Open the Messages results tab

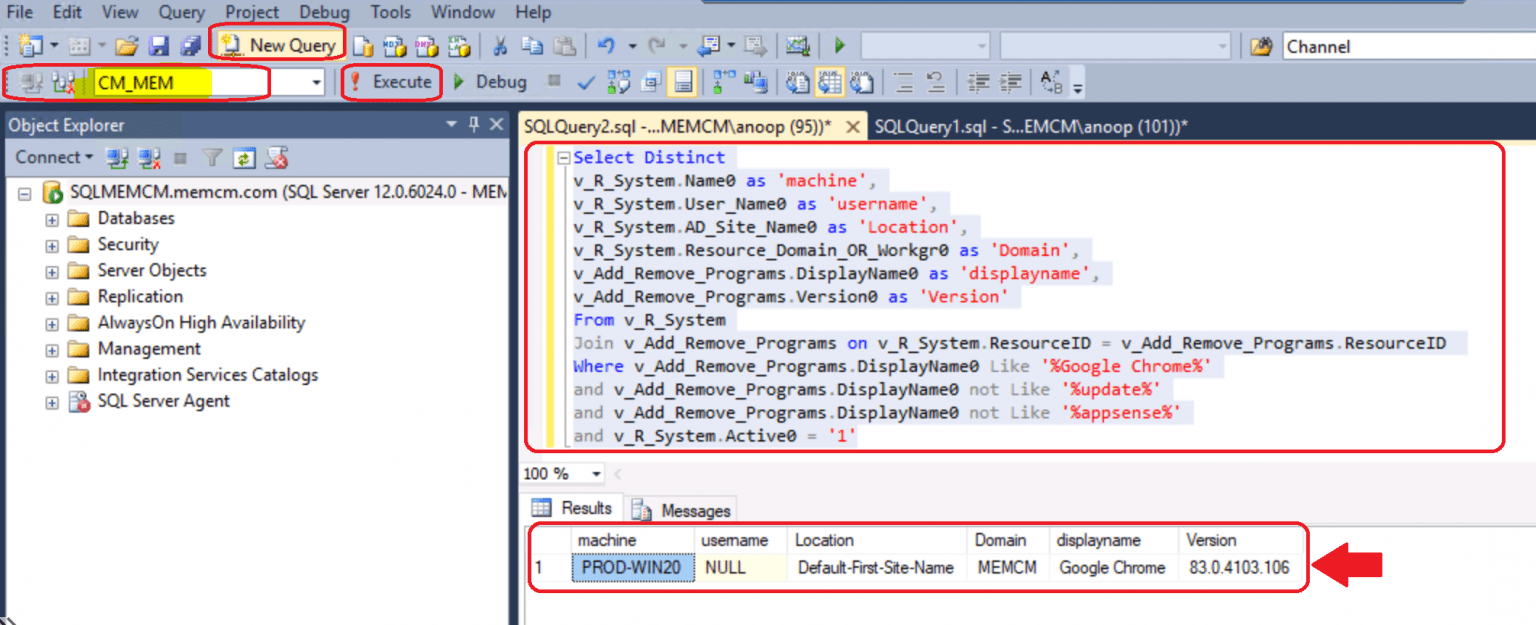point(683,510)
